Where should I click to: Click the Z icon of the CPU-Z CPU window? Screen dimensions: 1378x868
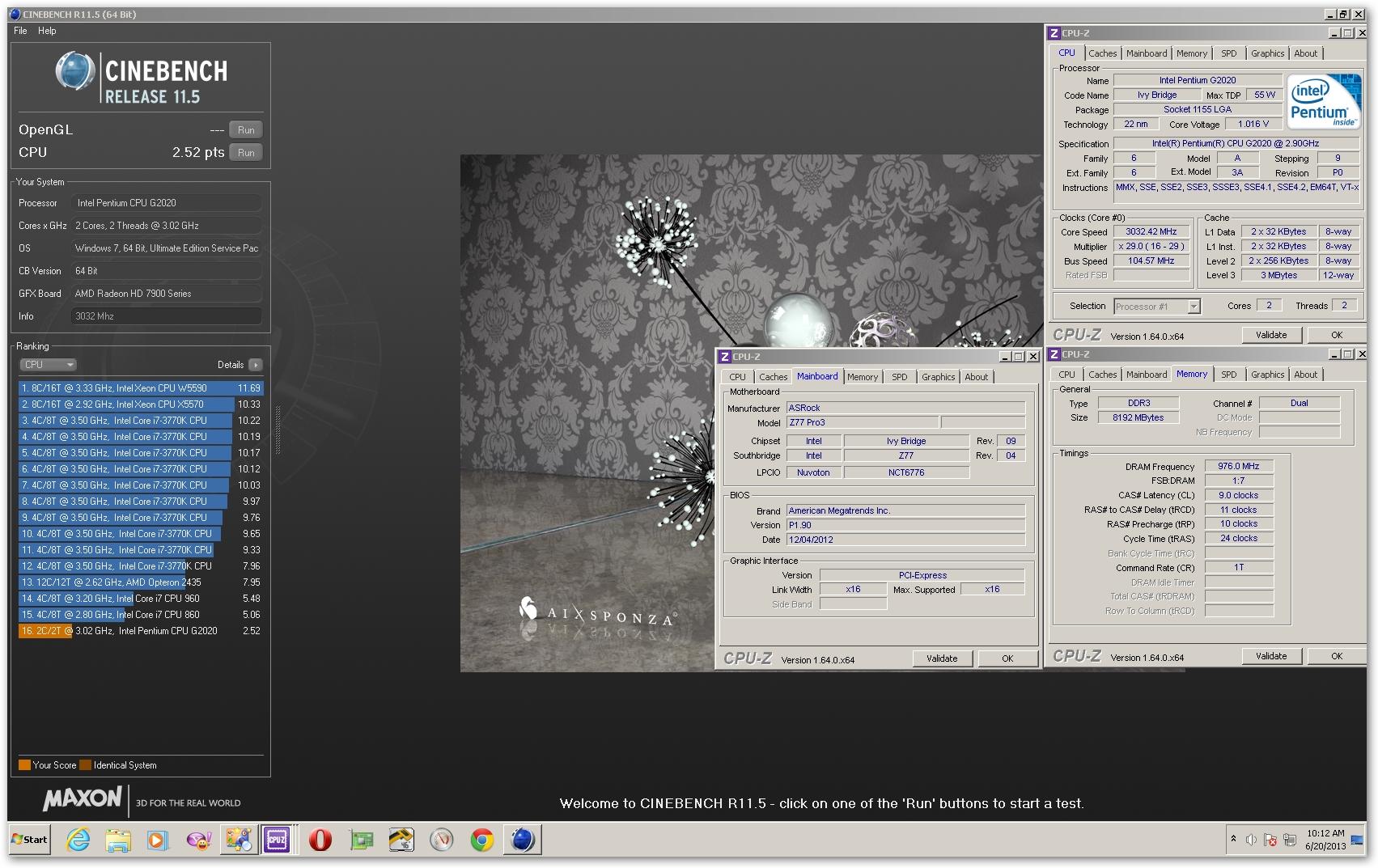pyautogui.click(x=1054, y=33)
